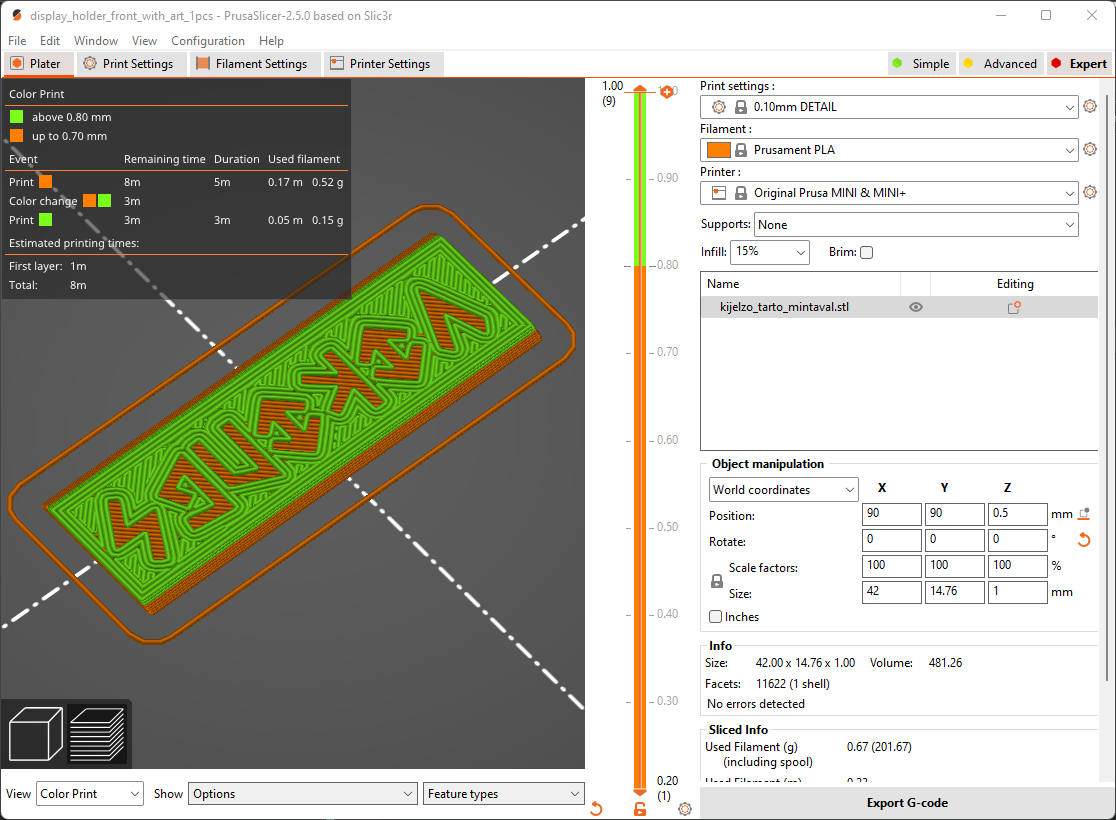
Task: Open the Supports dropdown
Action: click(916, 225)
